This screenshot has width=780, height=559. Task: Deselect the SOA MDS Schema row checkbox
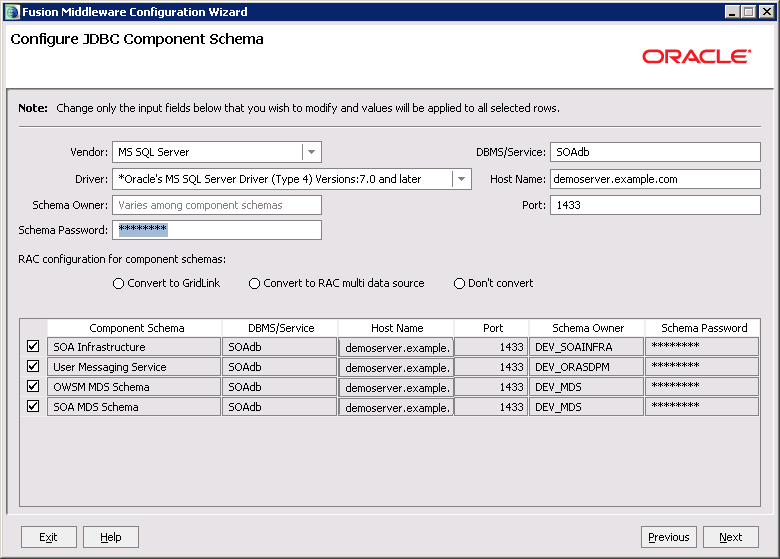(33, 407)
